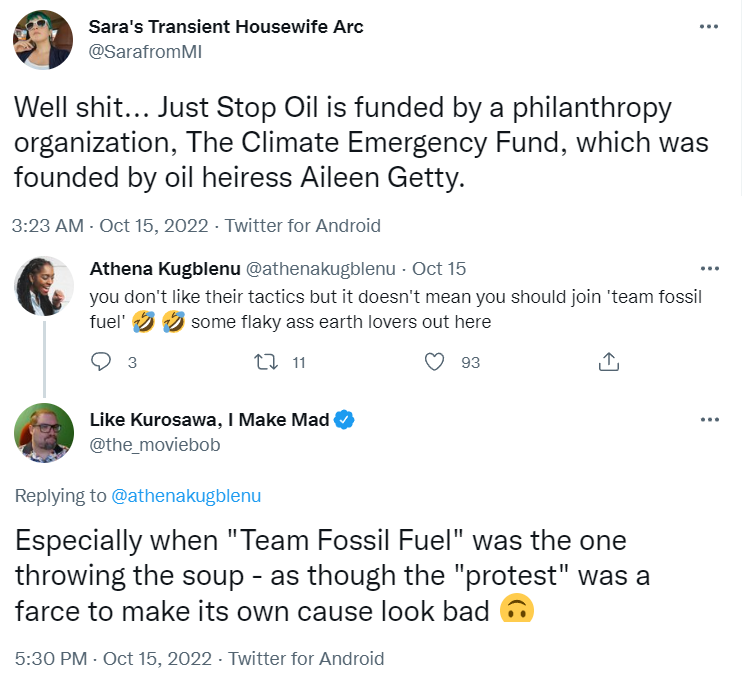Click the 5:30 PM Oct 15 timestamp

tap(113, 659)
